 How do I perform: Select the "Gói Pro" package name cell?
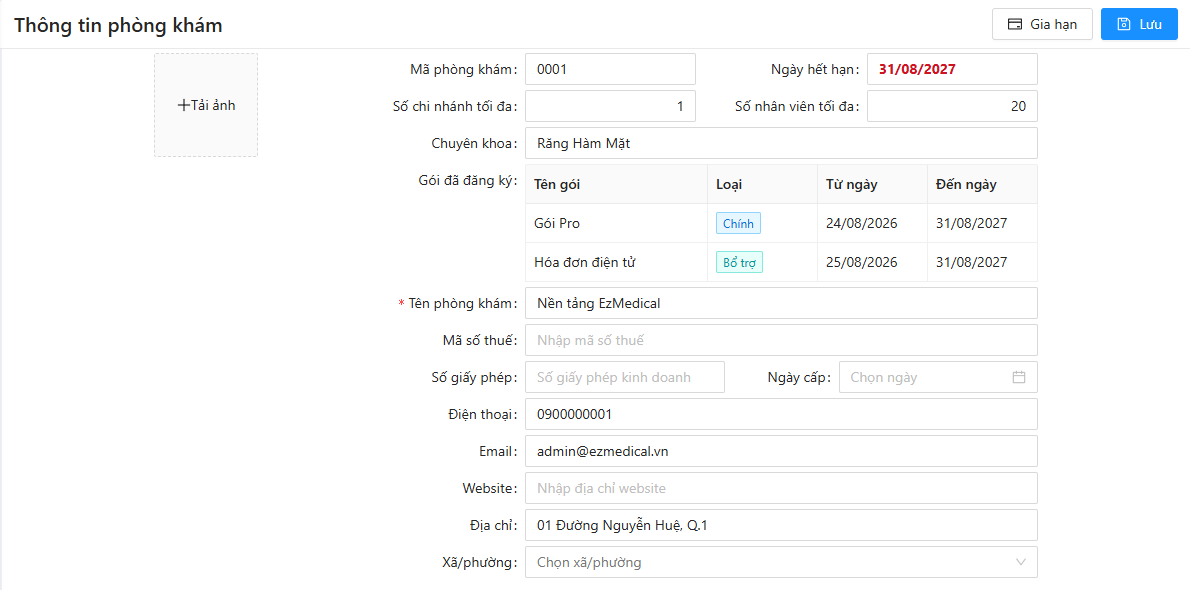tap(616, 223)
